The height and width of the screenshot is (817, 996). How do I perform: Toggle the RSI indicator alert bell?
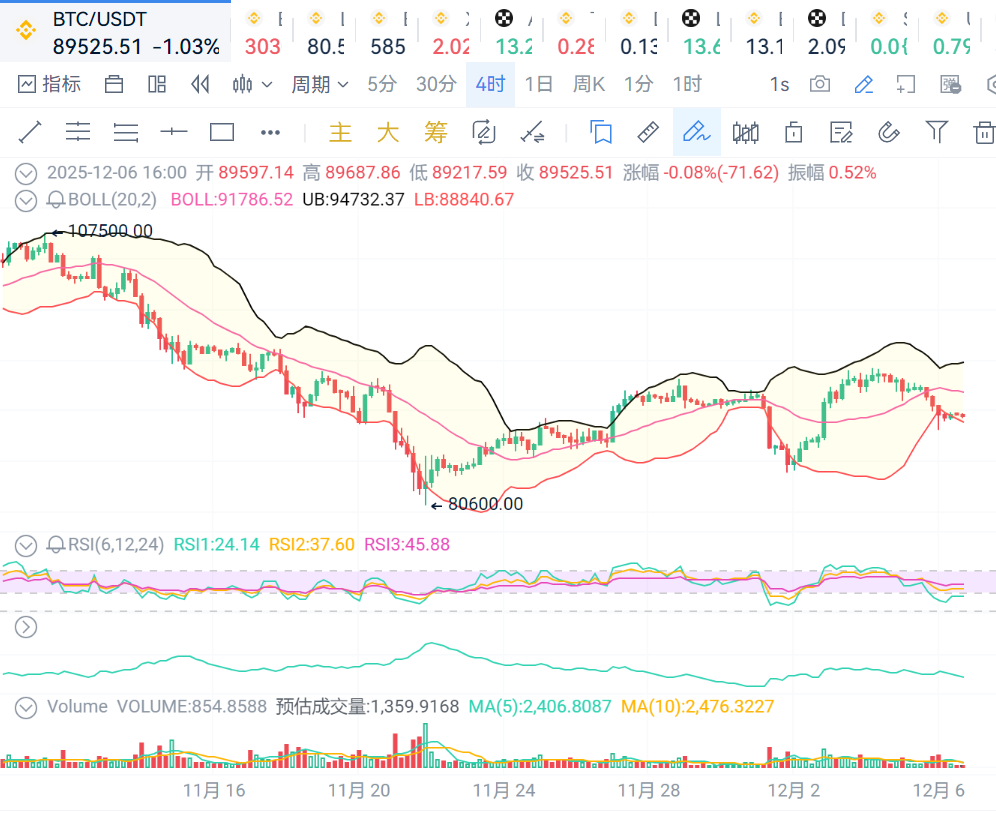pos(56,545)
